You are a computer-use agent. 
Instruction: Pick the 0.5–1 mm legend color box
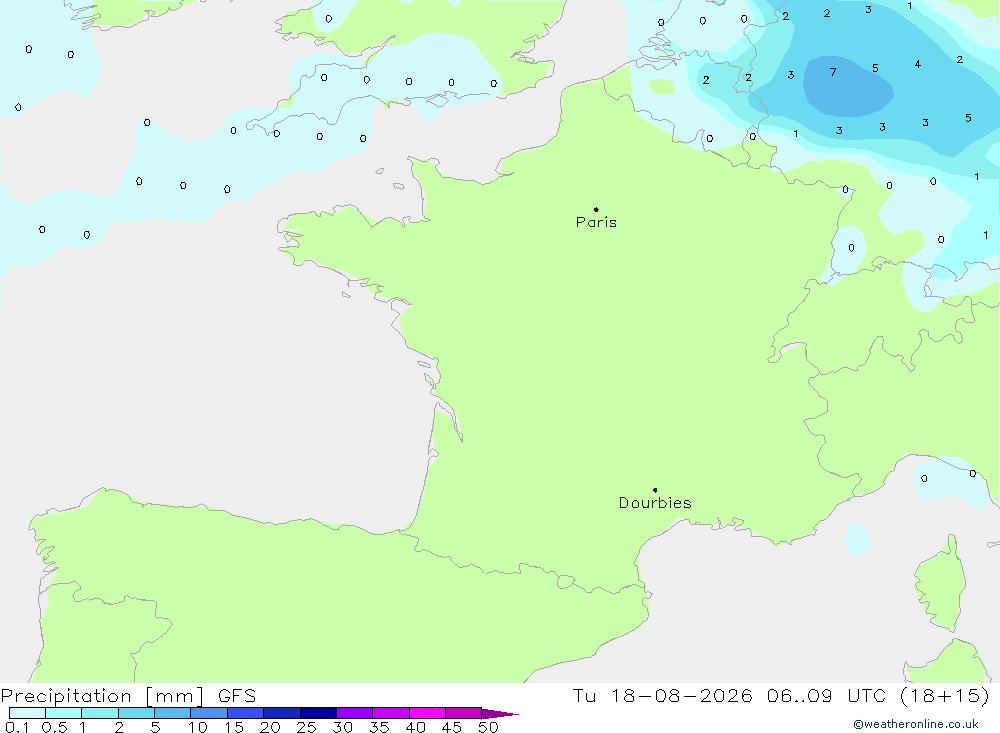point(64,713)
